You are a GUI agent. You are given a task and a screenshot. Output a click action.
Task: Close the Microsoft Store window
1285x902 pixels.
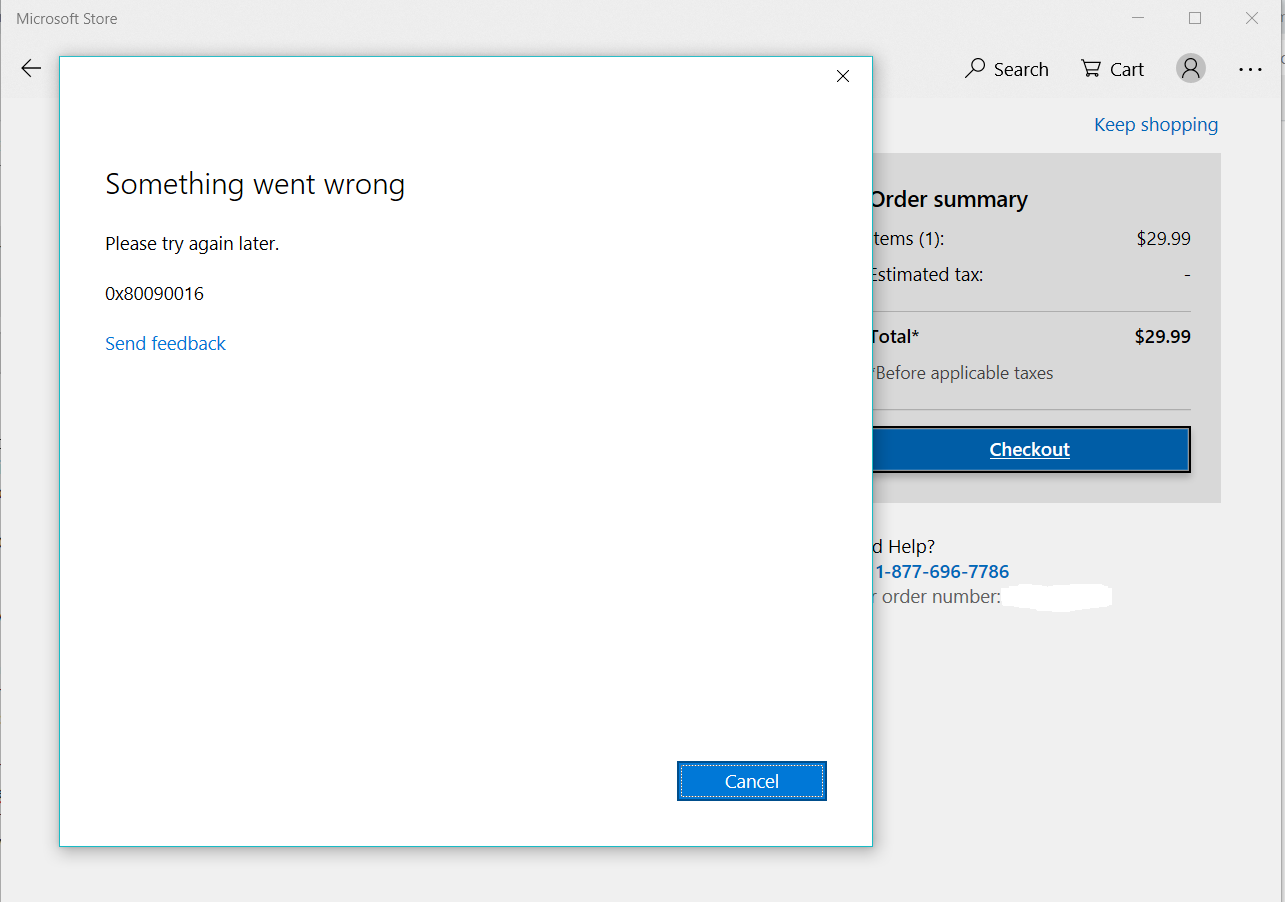(x=1252, y=18)
